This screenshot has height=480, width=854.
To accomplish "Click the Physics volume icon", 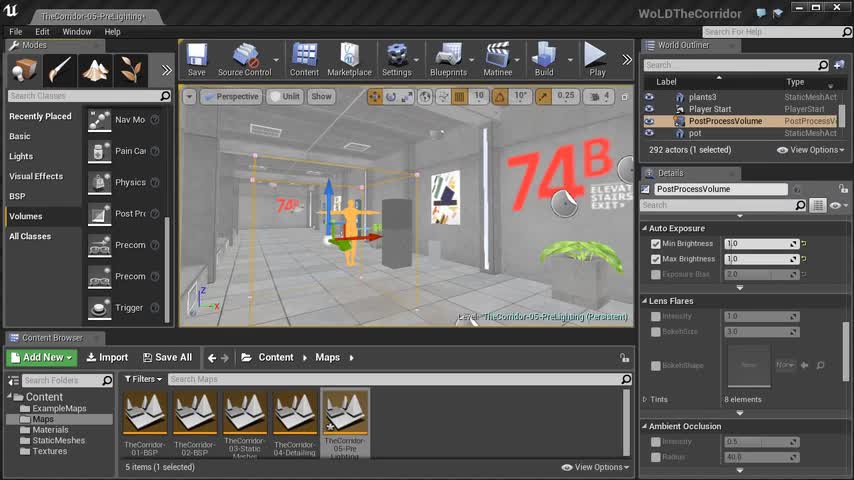I will (x=100, y=183).
